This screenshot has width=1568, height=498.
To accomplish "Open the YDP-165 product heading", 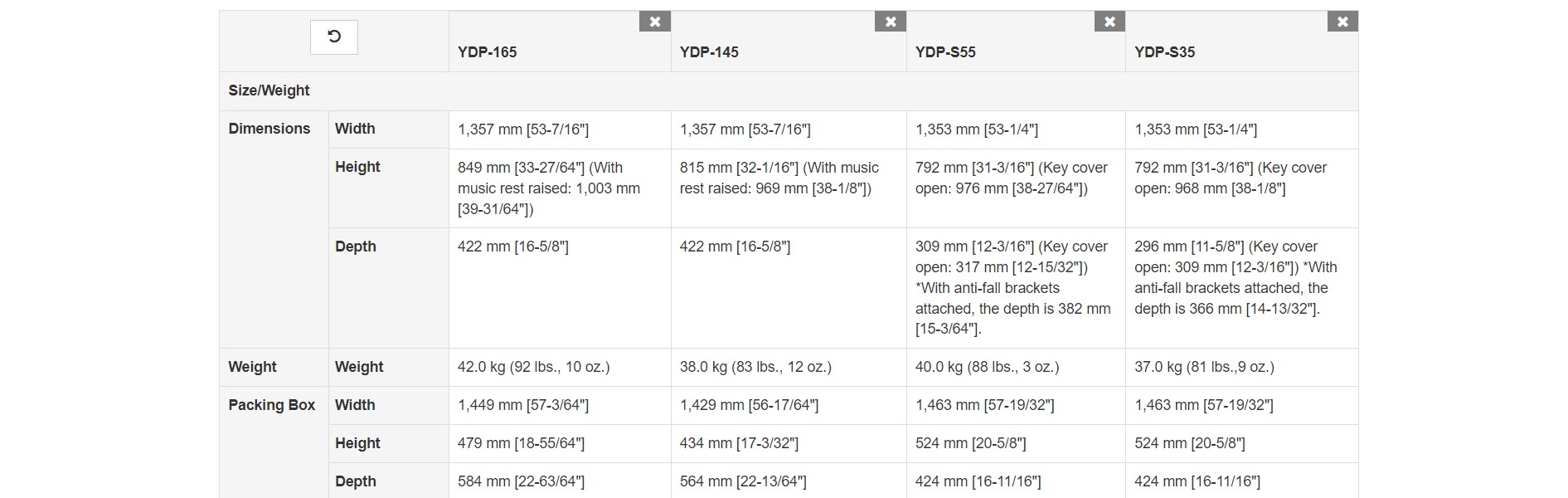I will [x=488, y=51].
